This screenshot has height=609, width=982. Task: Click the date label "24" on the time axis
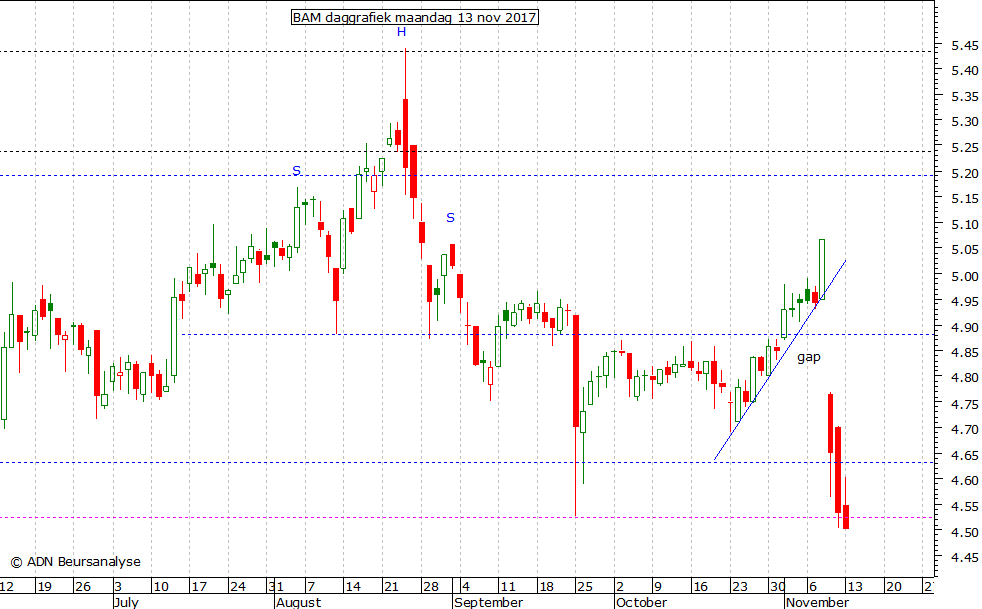click(238, 587)
